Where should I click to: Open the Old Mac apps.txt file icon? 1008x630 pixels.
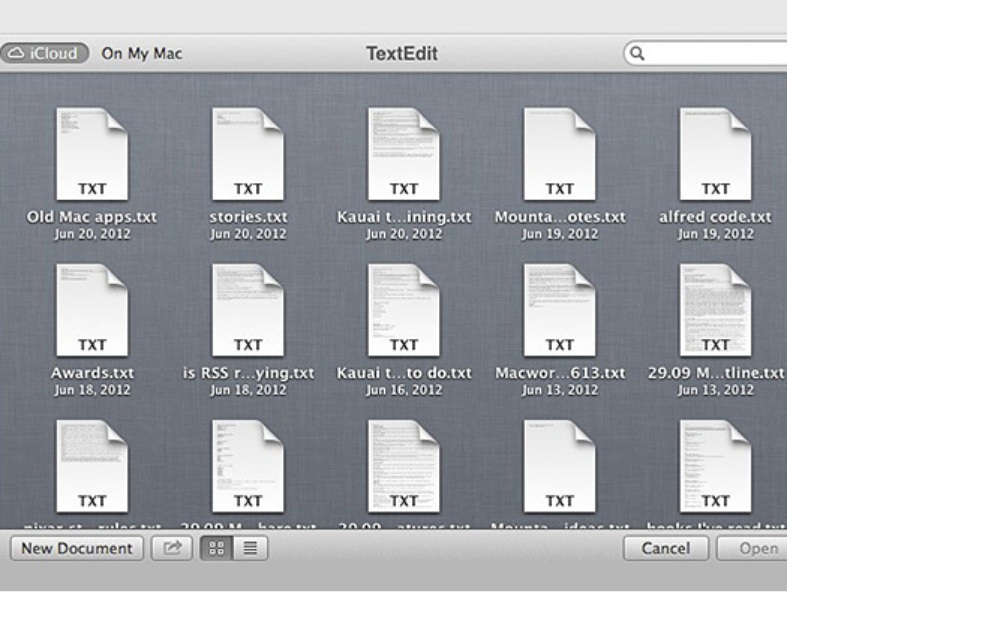tap(91, 155)
